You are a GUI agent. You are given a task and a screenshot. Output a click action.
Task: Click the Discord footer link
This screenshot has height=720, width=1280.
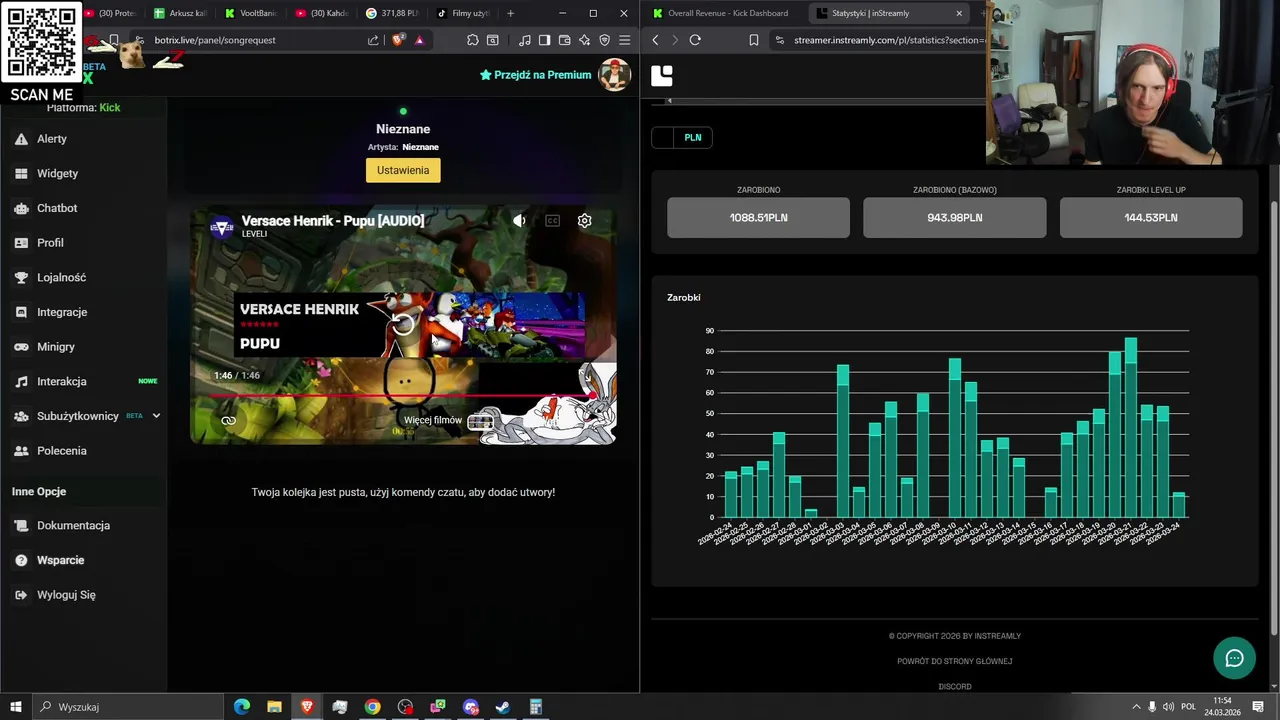click(954, 686)
